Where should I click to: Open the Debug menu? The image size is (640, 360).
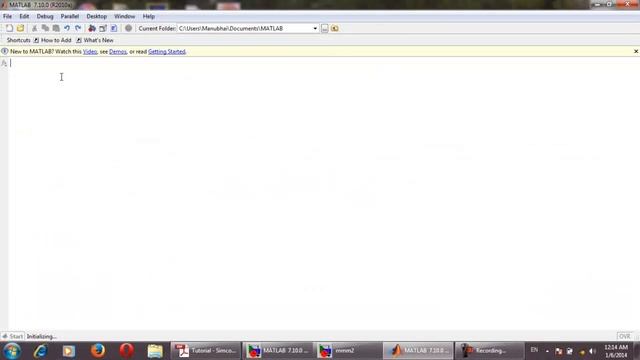[x=45, y=16]
